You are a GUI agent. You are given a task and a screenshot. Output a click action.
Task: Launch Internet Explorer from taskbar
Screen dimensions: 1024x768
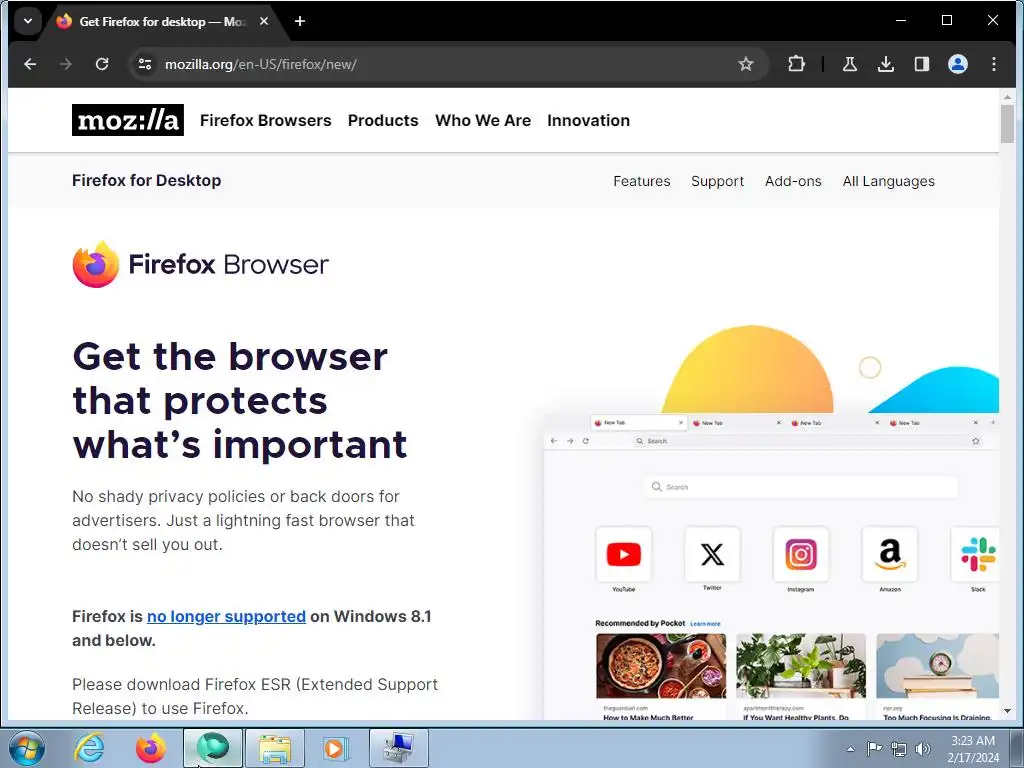[89, 748]
